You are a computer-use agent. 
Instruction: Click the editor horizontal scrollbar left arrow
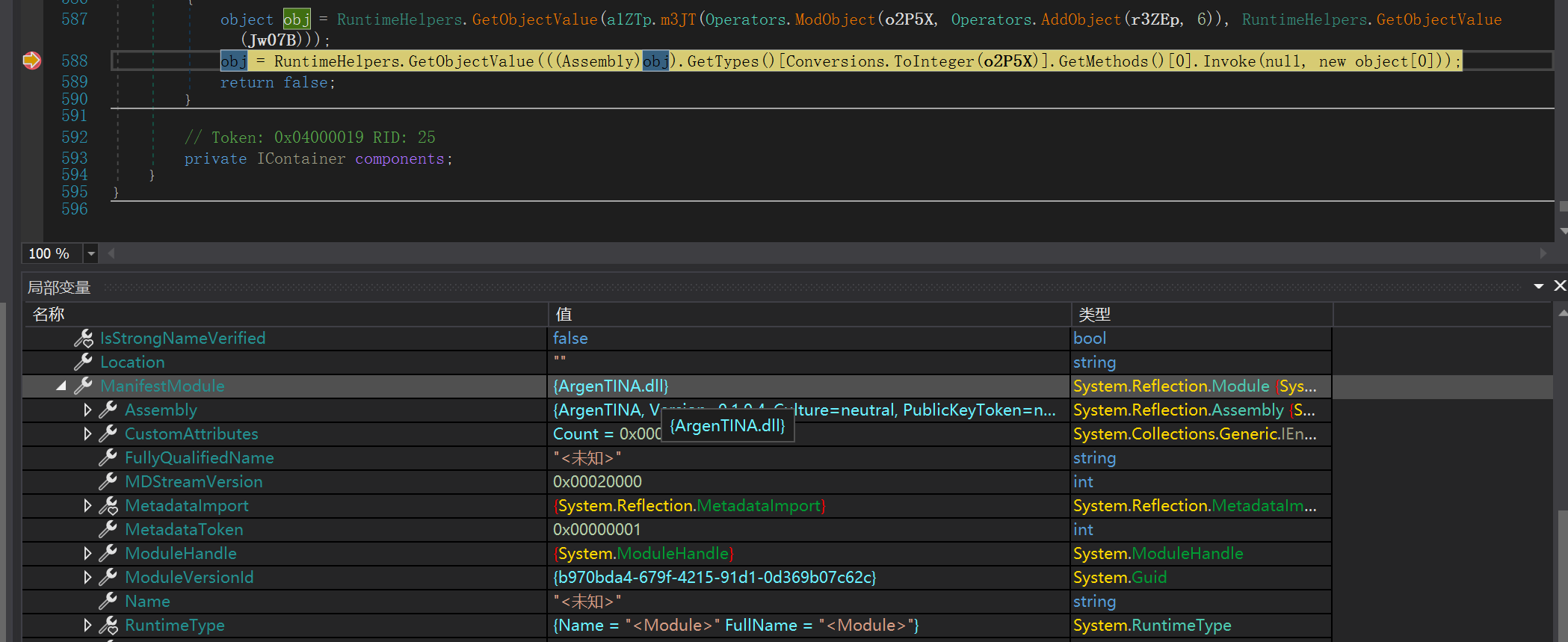click(x=111, y=254)
